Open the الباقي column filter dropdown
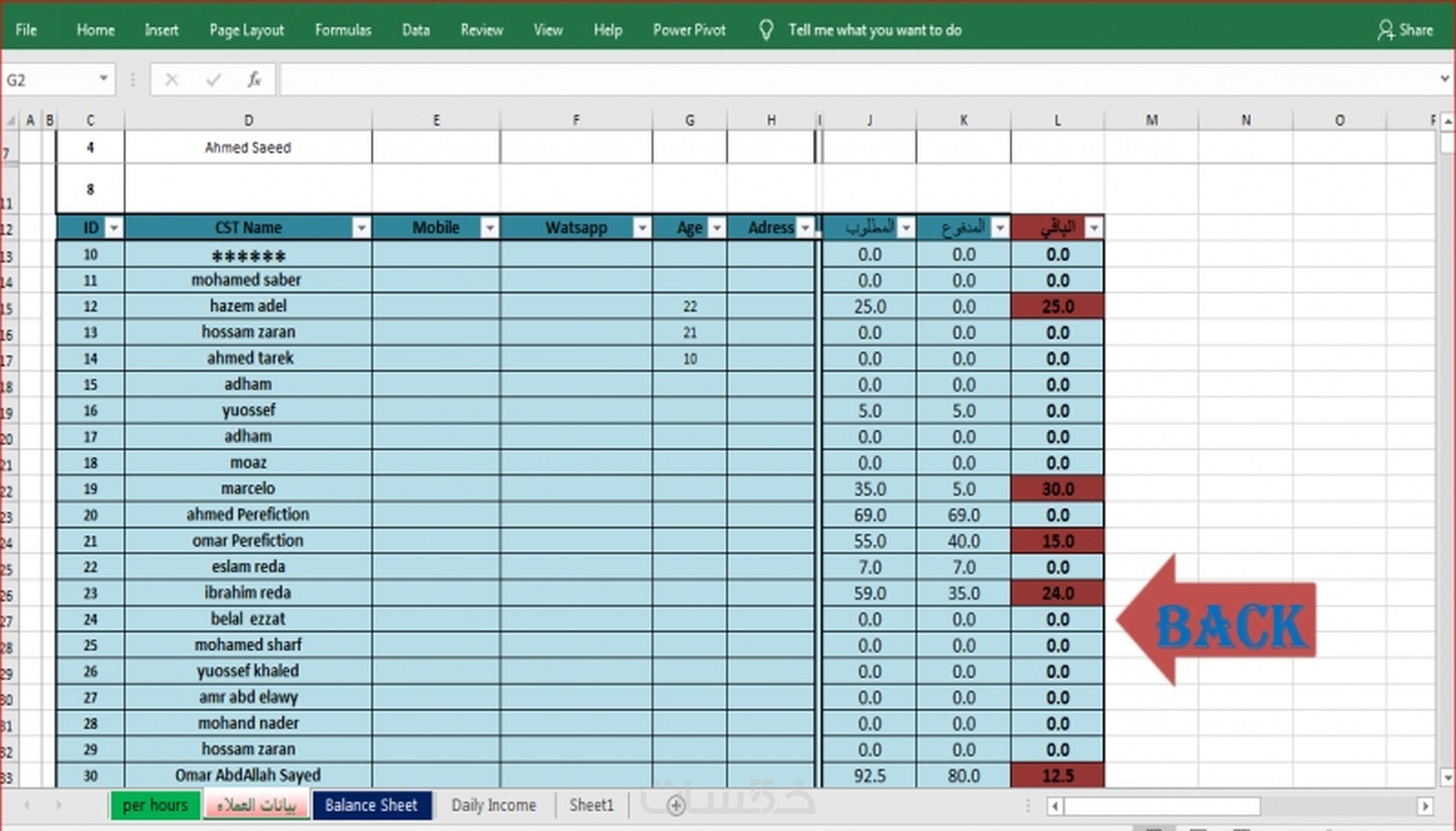1456x831 pixels. pos(1094,228)
